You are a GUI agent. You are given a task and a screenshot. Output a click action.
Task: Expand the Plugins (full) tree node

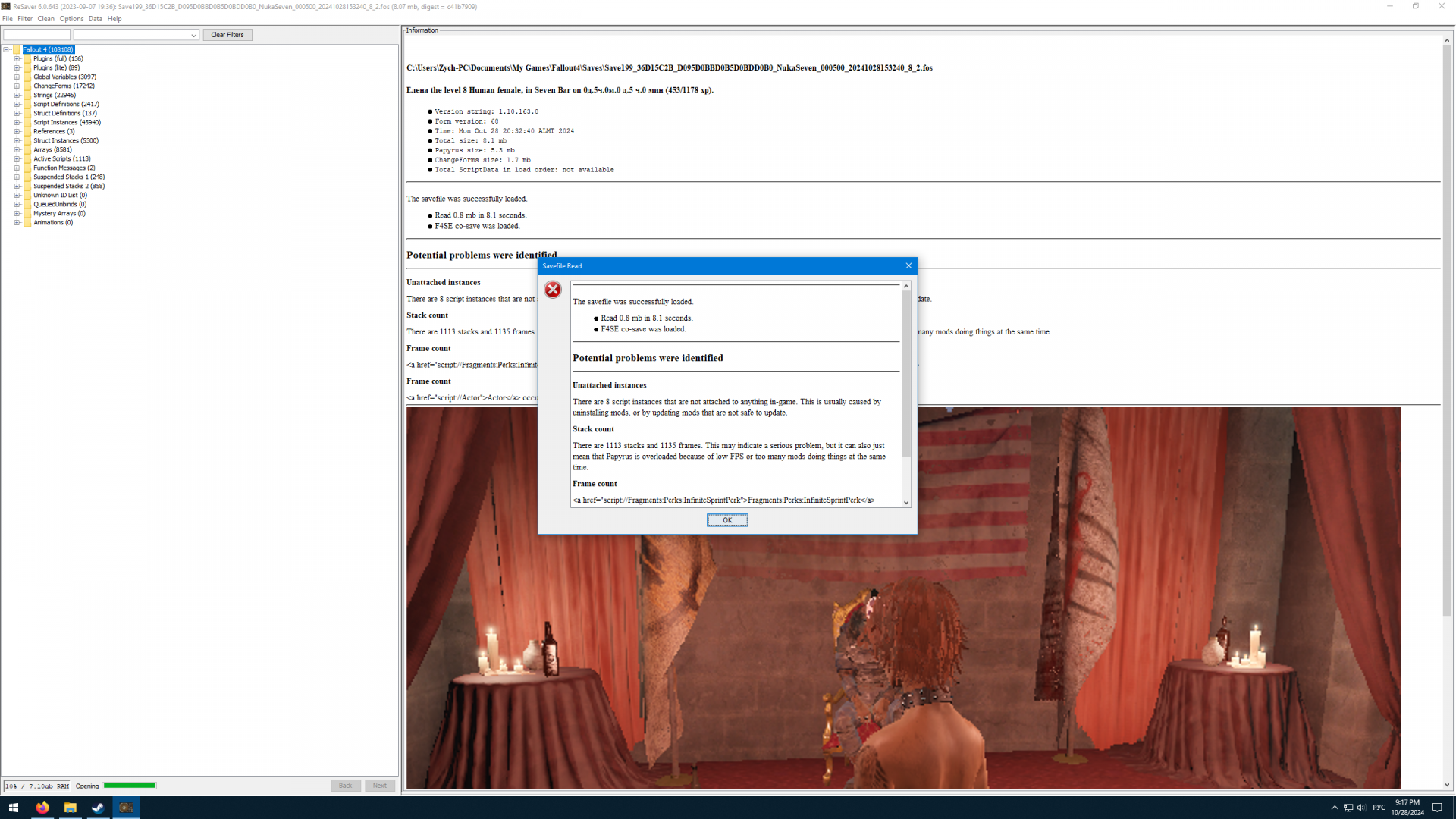(x=17, y=59)
